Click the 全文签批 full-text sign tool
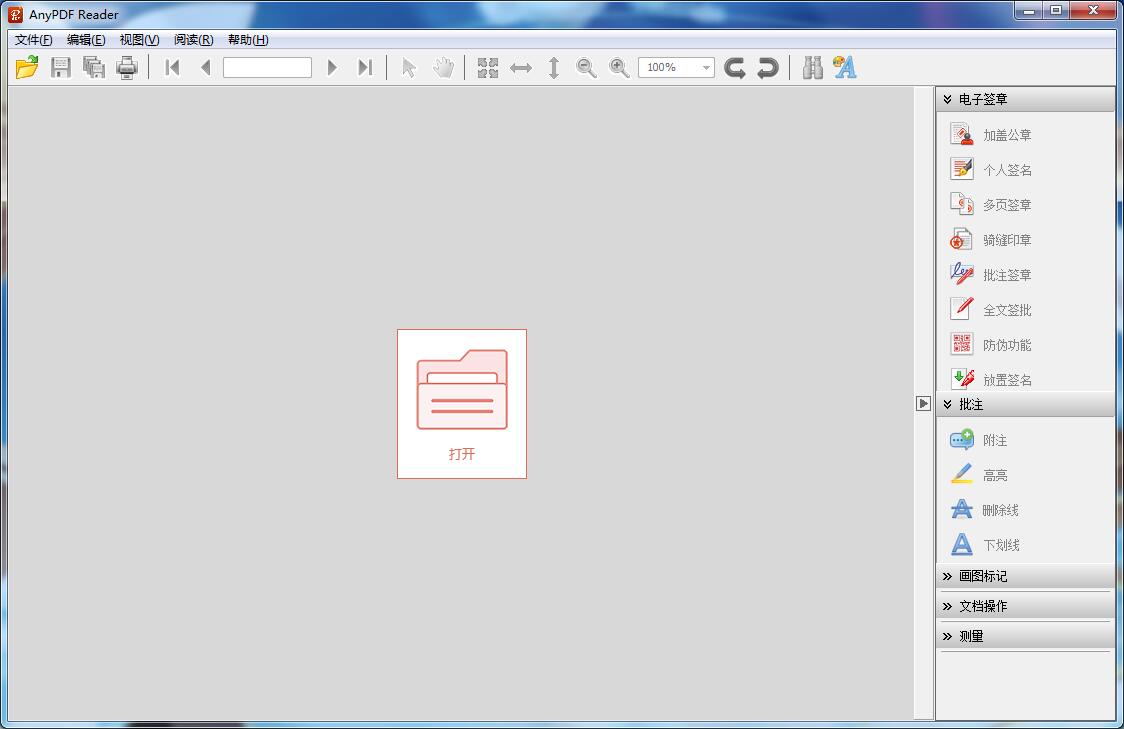The image size is (1124, 729). point(1006,309)
